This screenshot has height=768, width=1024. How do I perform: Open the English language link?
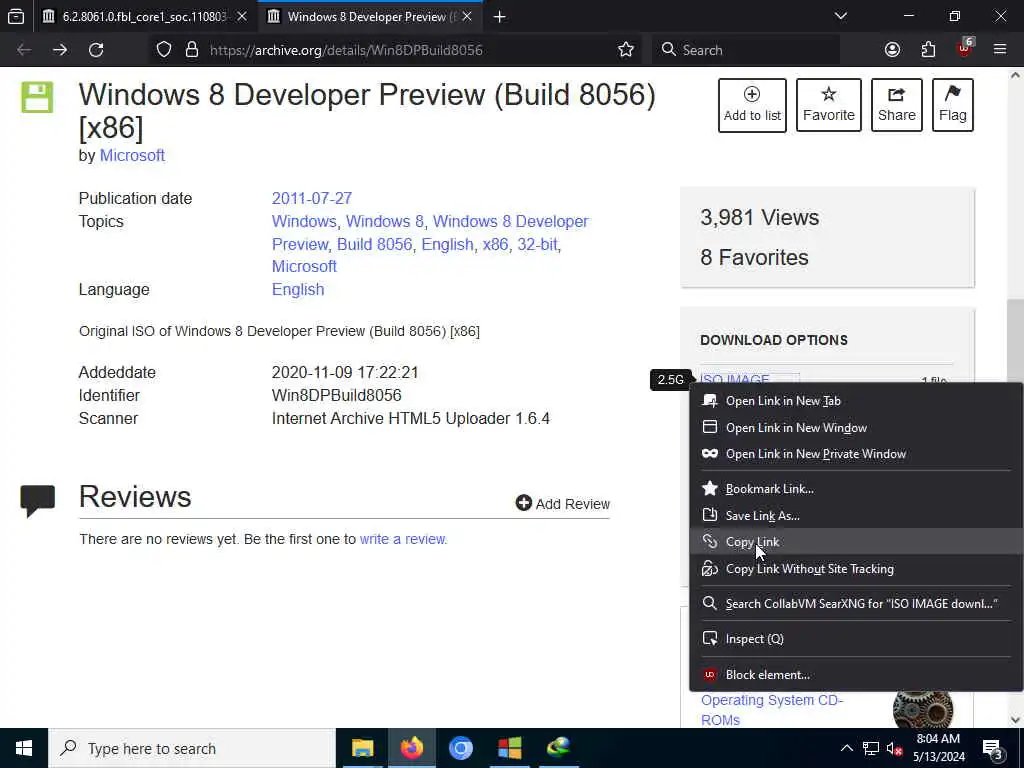298,289
